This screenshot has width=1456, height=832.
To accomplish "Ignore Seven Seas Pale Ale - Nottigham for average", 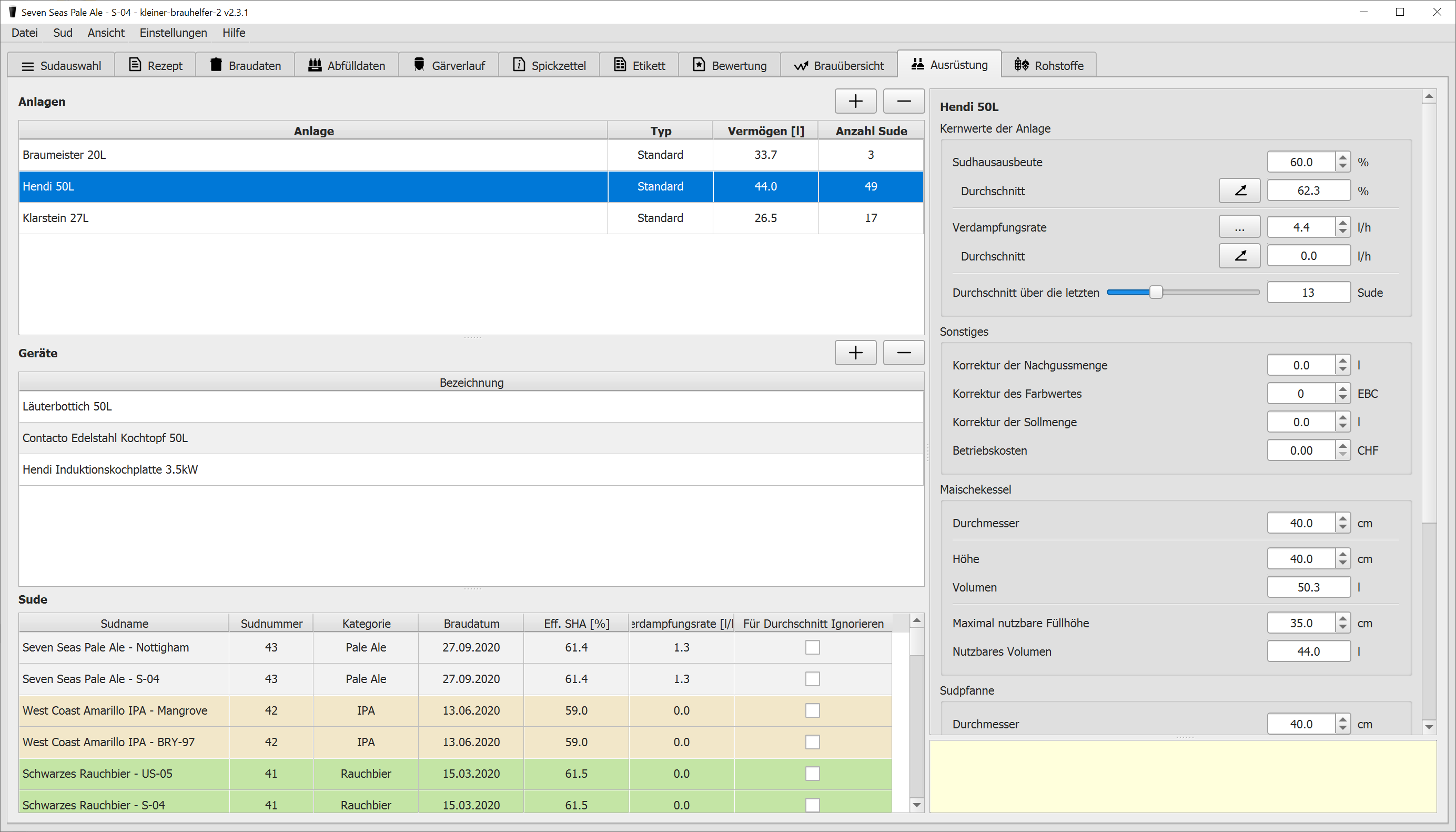I will pyautogui.click(x=812, y=647).
